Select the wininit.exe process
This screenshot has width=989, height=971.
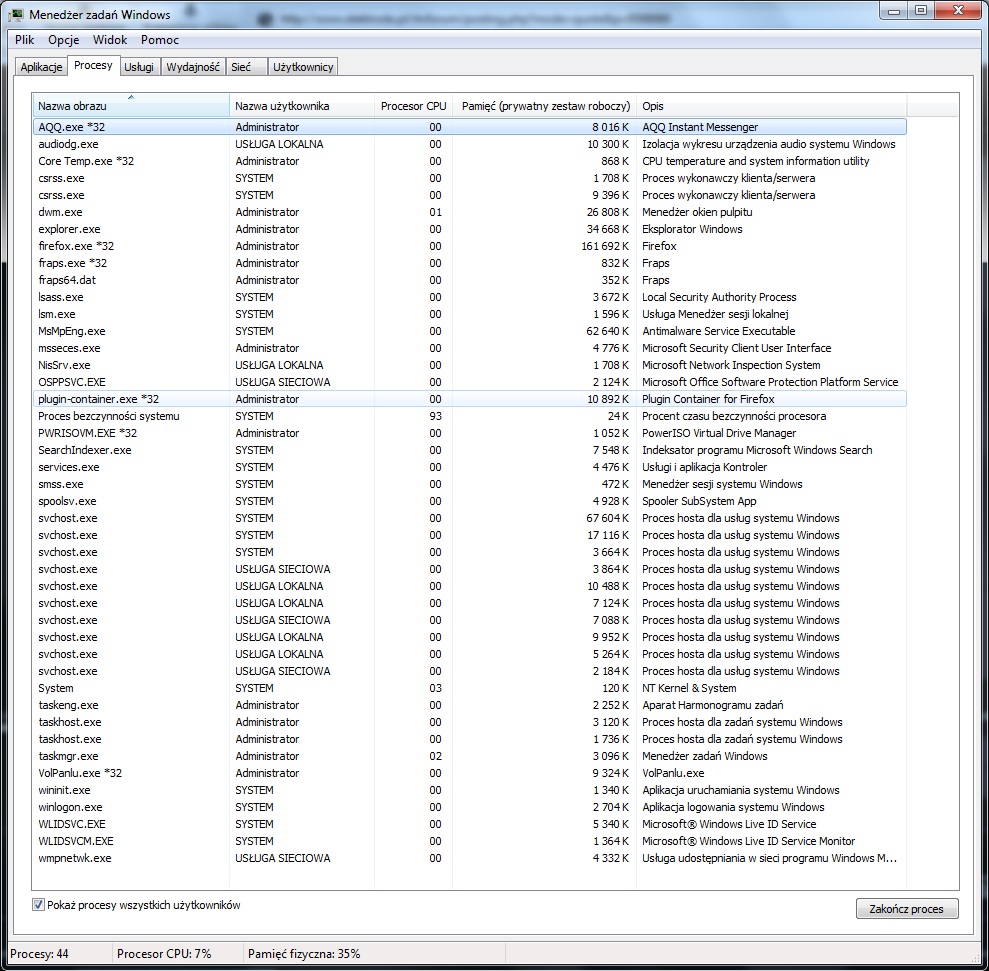(469, 791)
